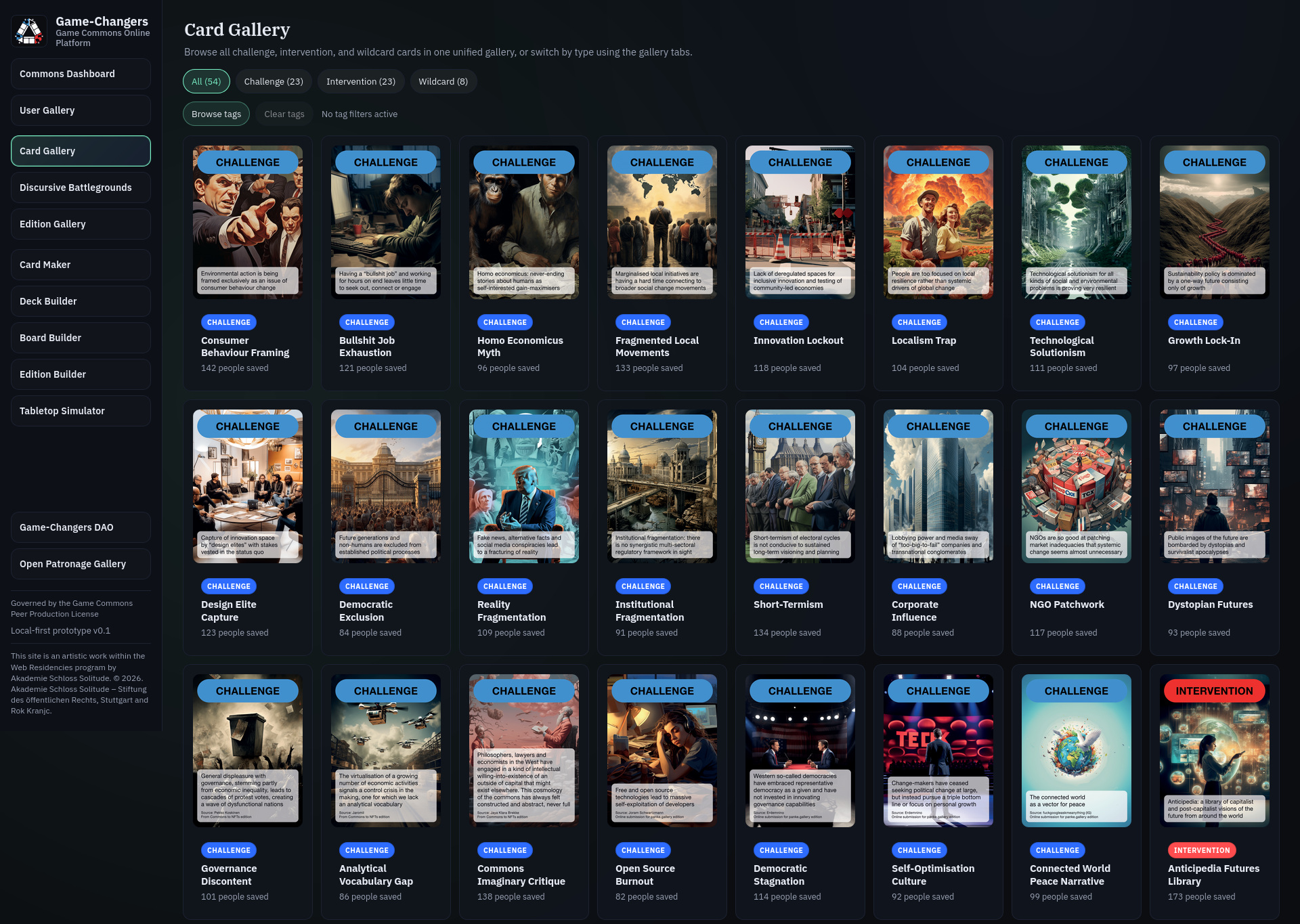Click the CHALLENGE tag under Innovation Lockout image

[781, 322]
